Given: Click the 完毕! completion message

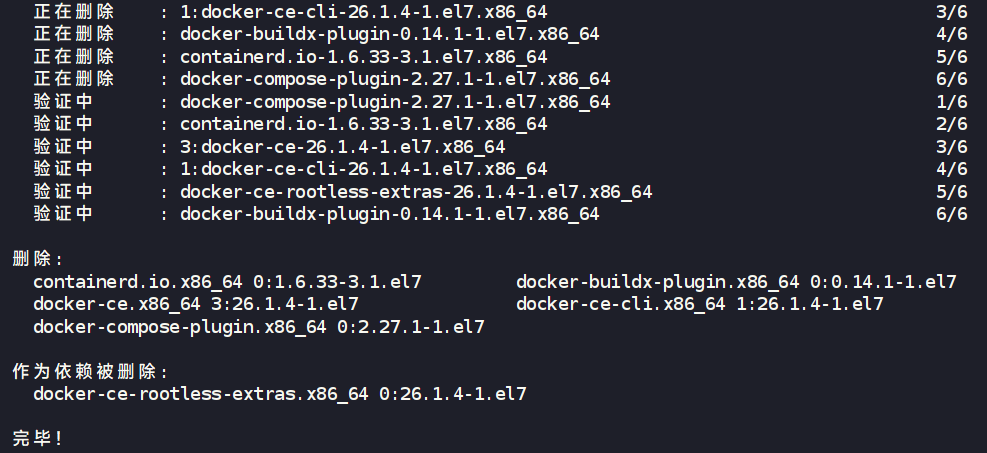Looking at the screenshot, I should pyautogui.click(x=38, y=438).
